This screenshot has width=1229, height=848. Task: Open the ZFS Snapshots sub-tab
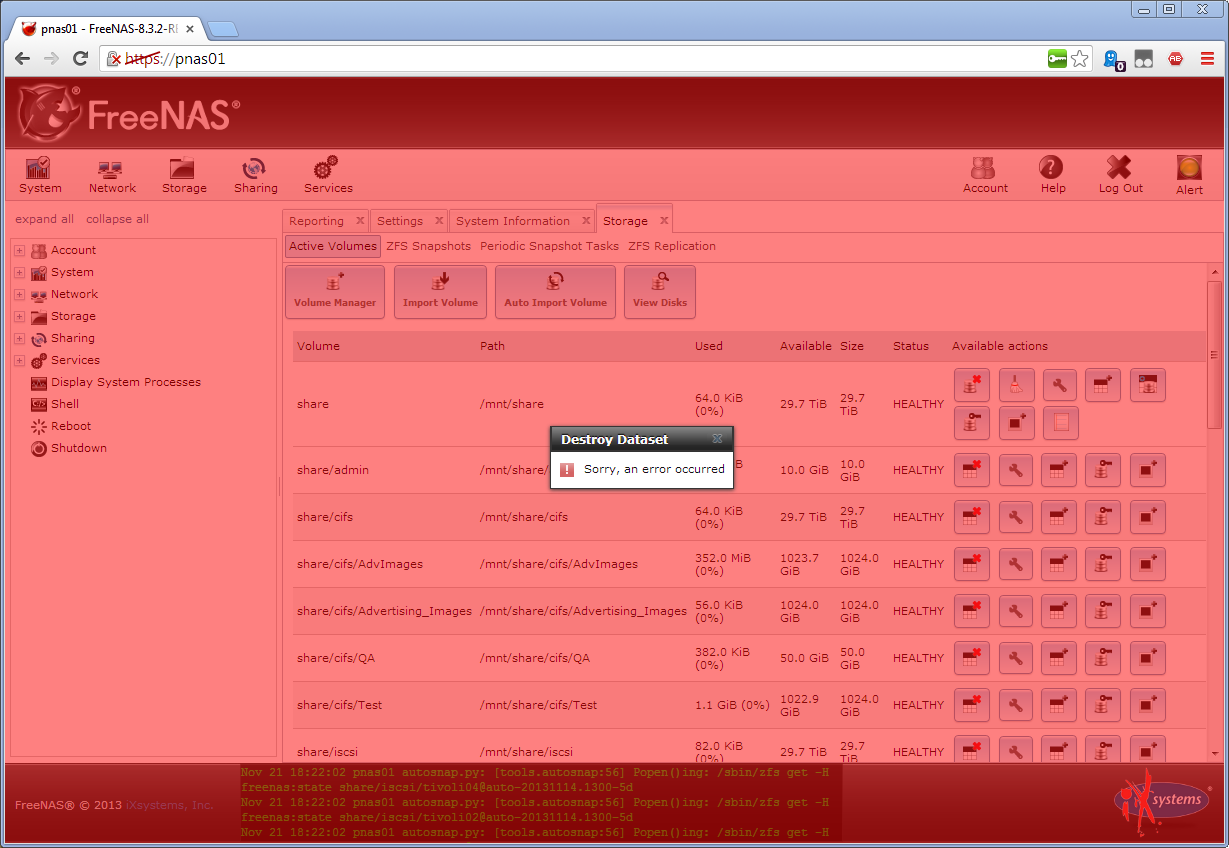pyautogui.click(x=428, y=246)
